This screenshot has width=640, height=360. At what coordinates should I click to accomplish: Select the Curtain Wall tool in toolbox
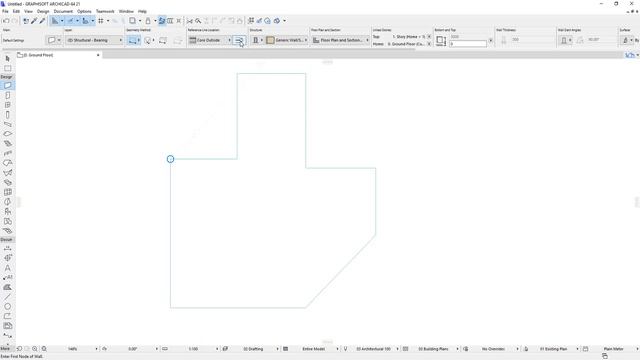pyautogui.click(x=7, y=192)
